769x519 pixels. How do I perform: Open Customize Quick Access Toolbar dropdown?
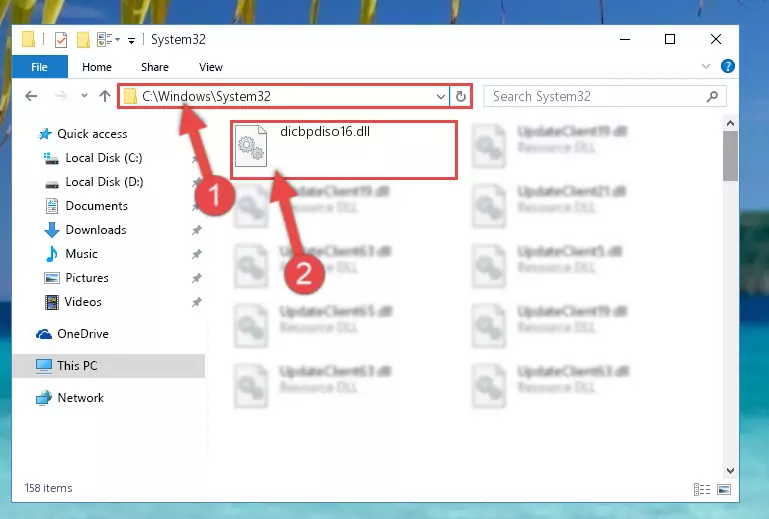click(131, 41)
